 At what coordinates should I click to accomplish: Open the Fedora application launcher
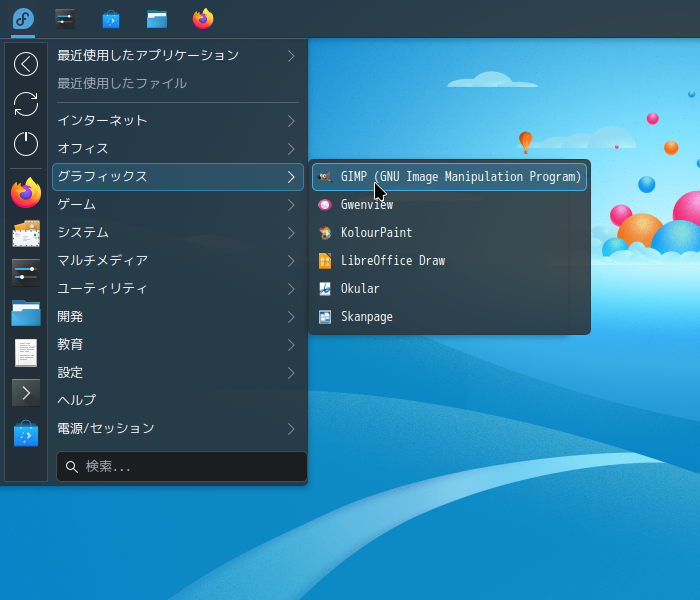click(x=23, y=19)
